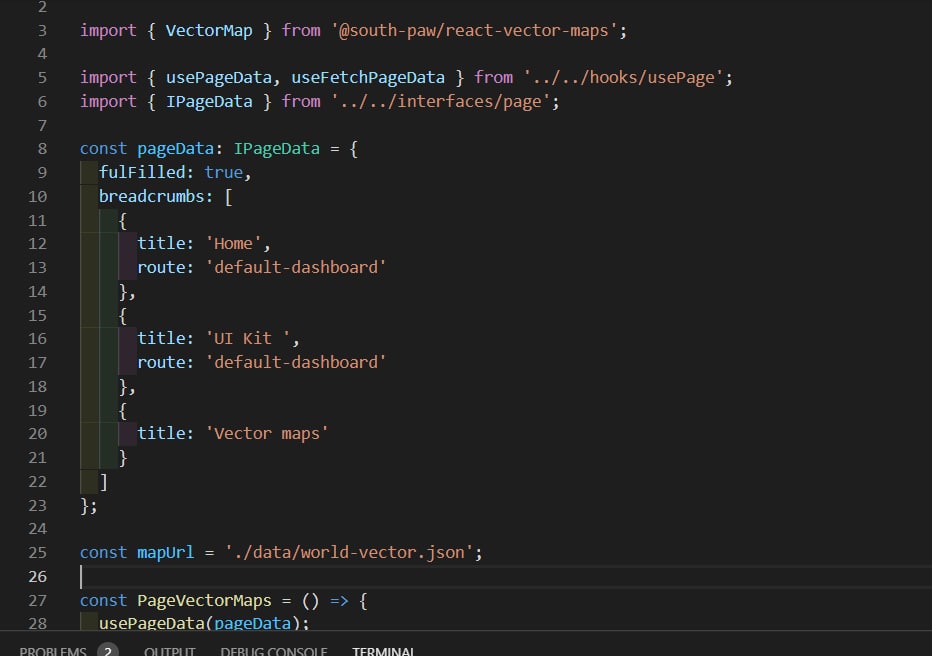932x656 pixels.
Task: Select the TERMINAL tab
Action: pyautogui.click(x=383, y=651)
